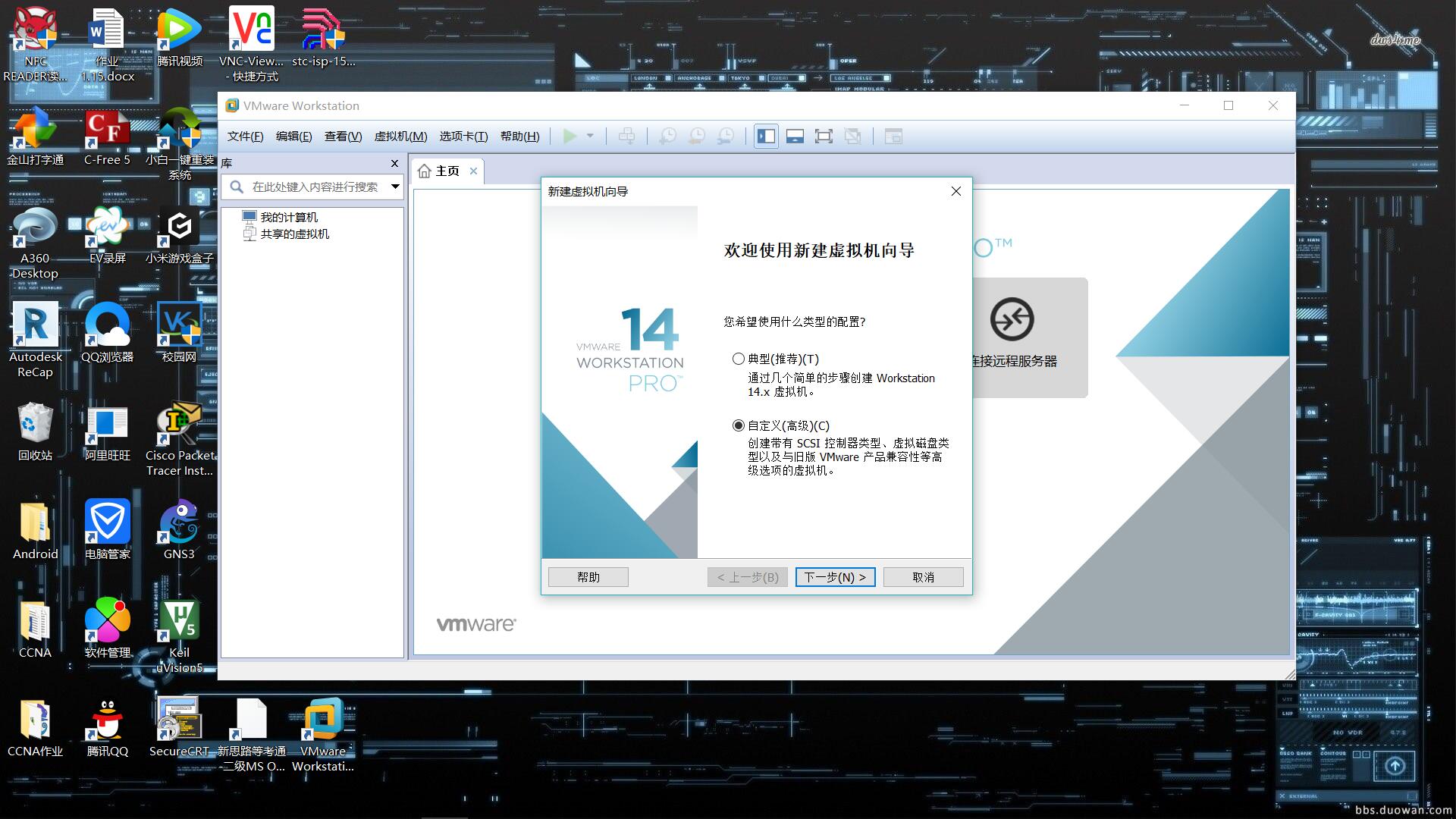Toggle the library sidebar view icon
This screenshot has width=1456, height=819.
[766, 136]
